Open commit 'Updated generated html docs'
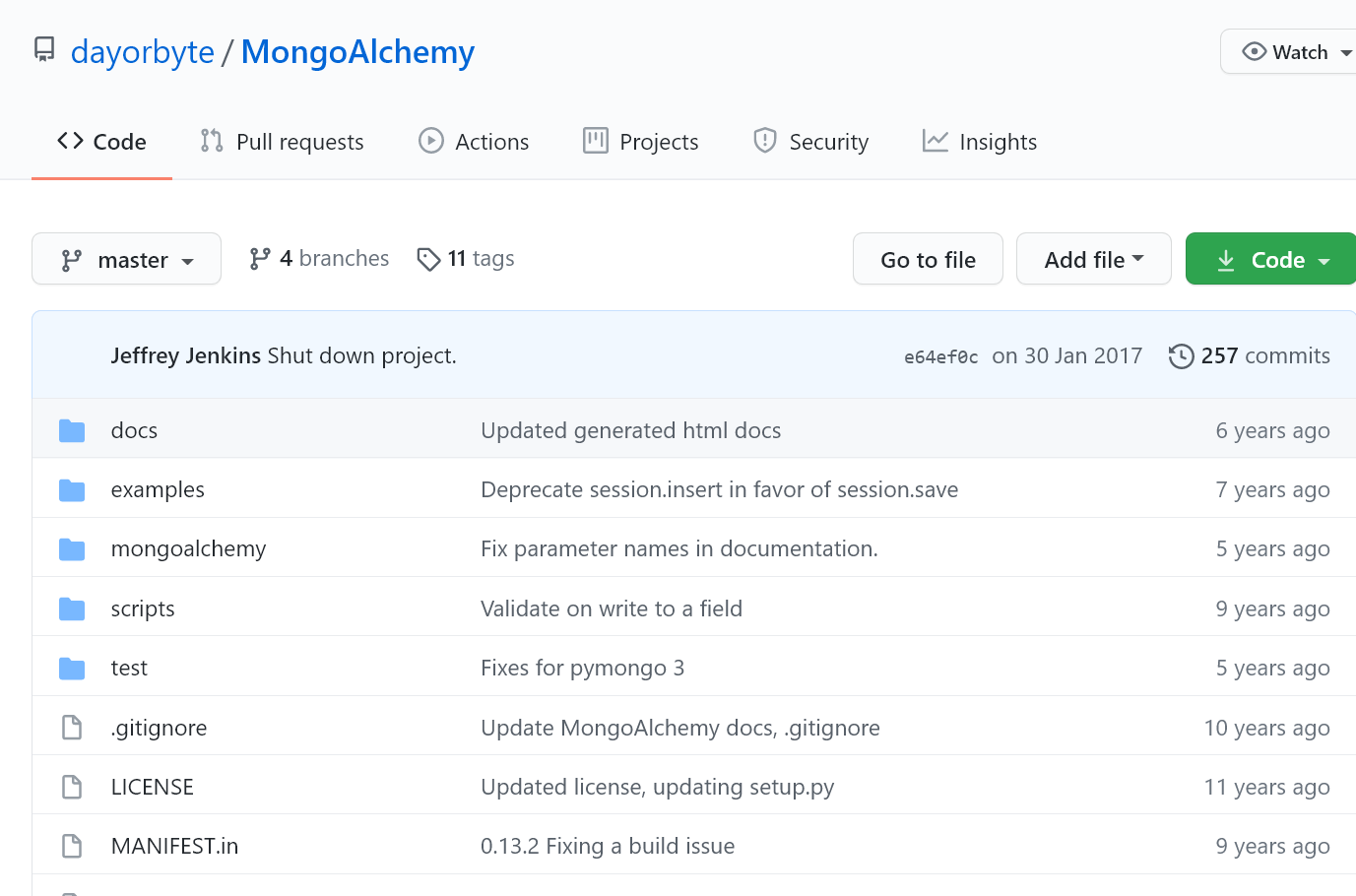 pyautogui.click(x=630, y=430)
